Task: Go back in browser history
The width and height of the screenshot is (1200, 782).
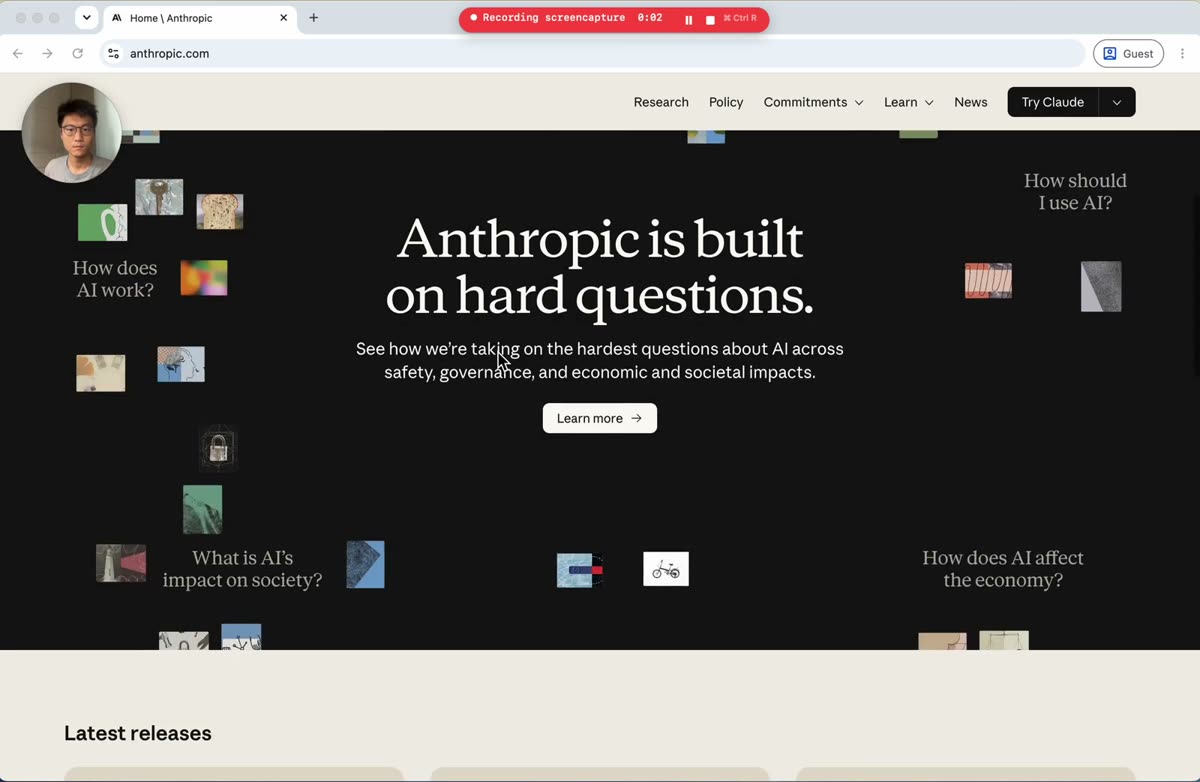Action: coord(17,53)
